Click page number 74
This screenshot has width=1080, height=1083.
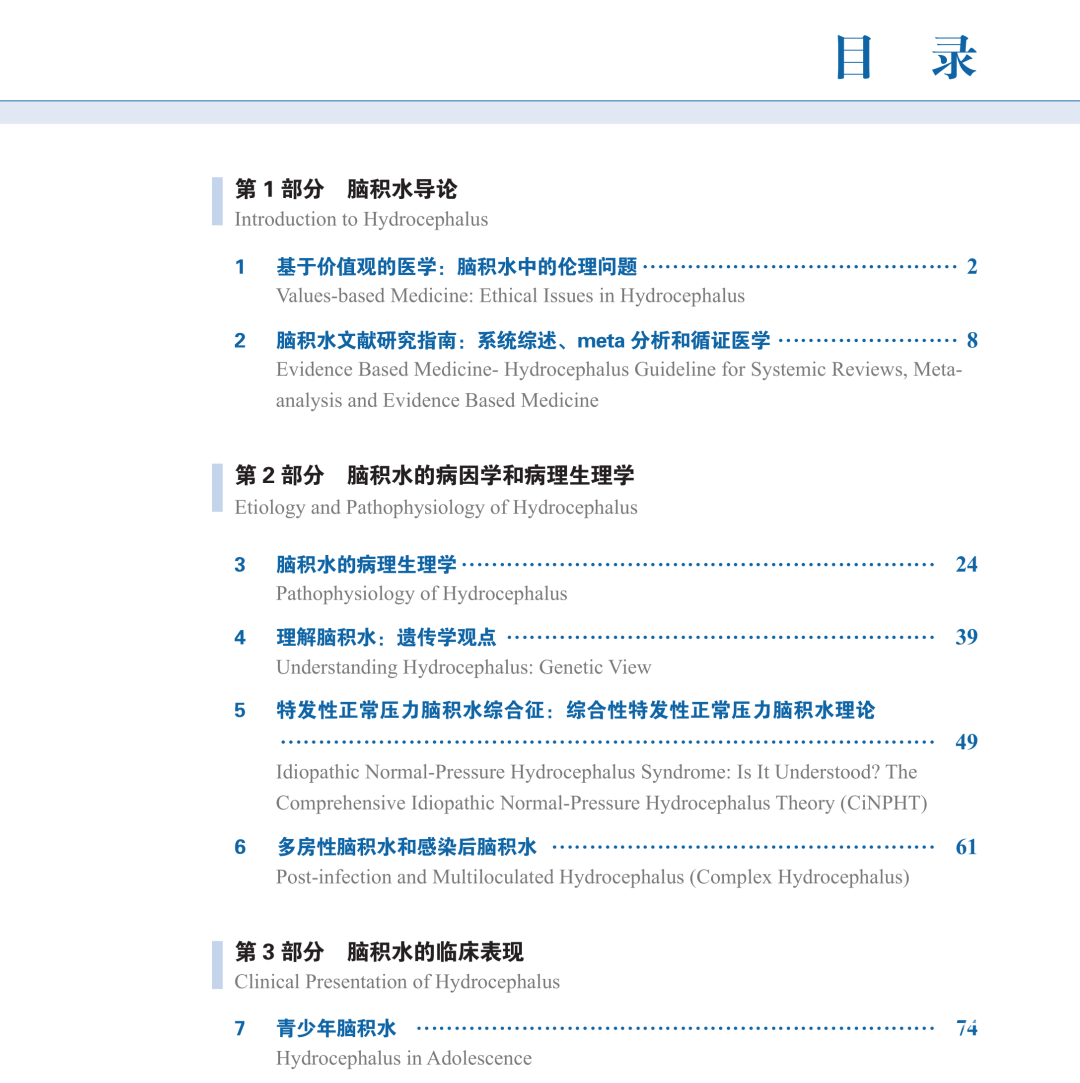pyautogui.click(x=967, y=1028)
